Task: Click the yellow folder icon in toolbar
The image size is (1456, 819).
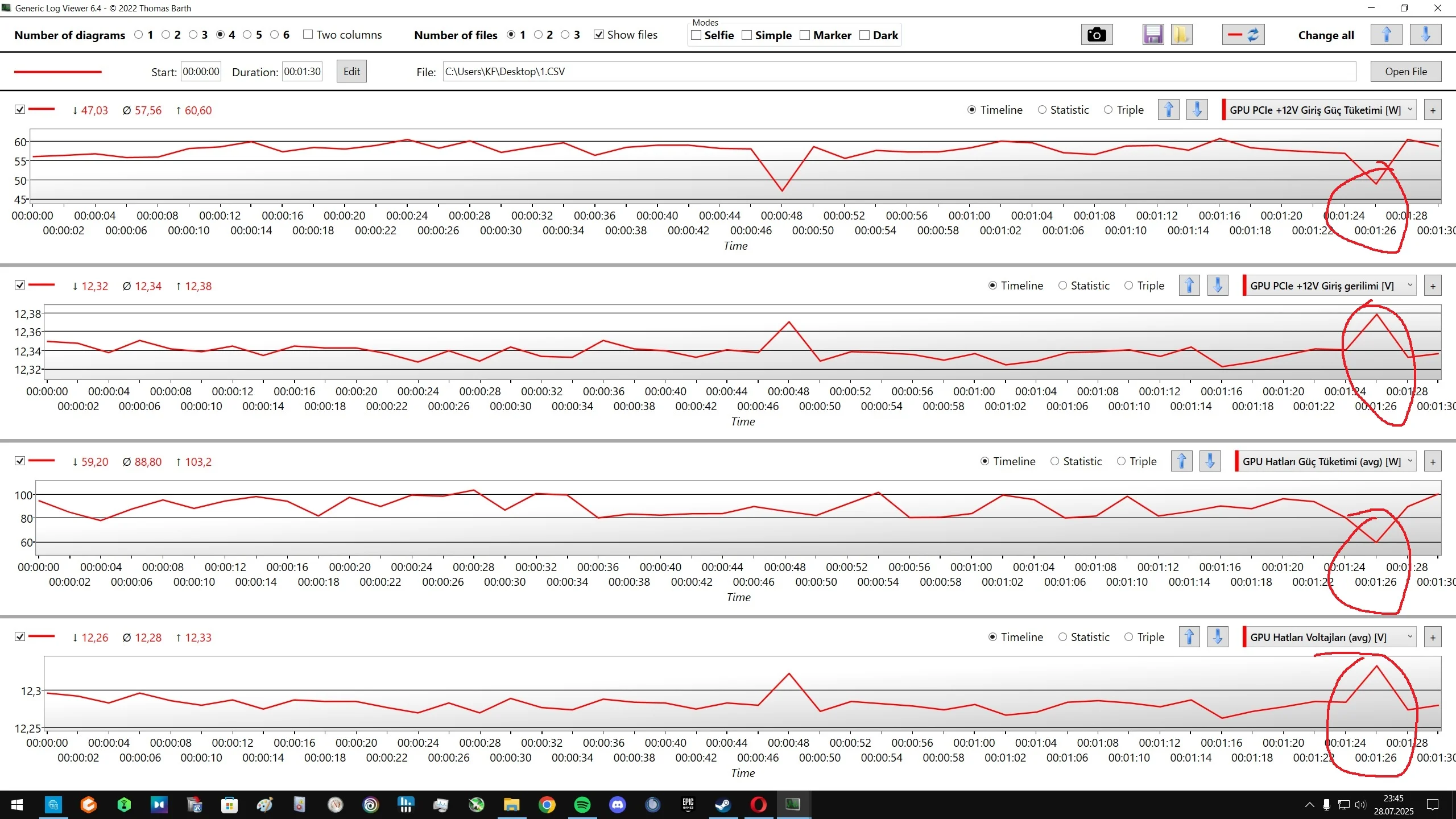Action: [x=1181, y=35]
